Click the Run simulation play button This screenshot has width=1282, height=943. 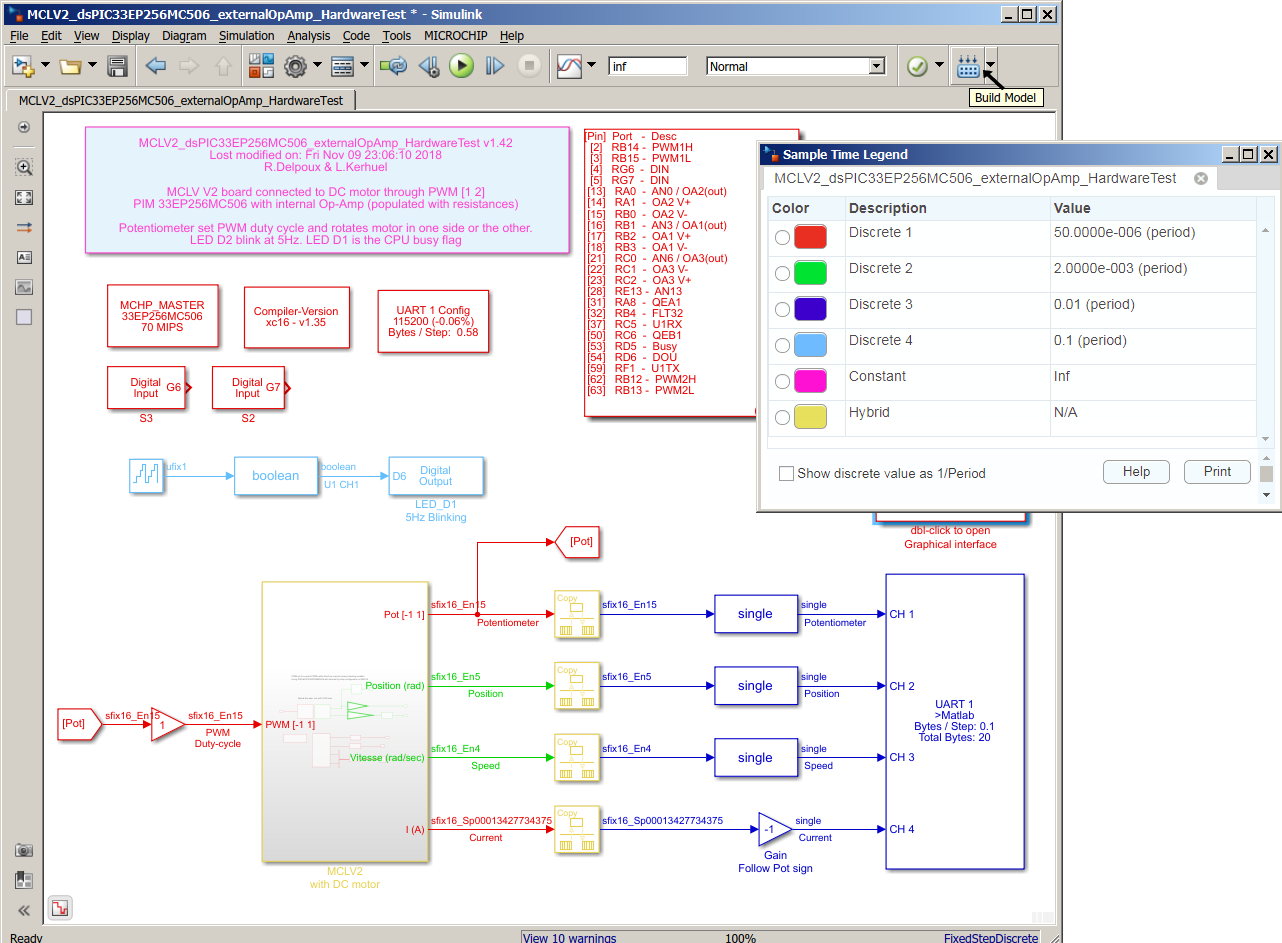click(461, 66)
